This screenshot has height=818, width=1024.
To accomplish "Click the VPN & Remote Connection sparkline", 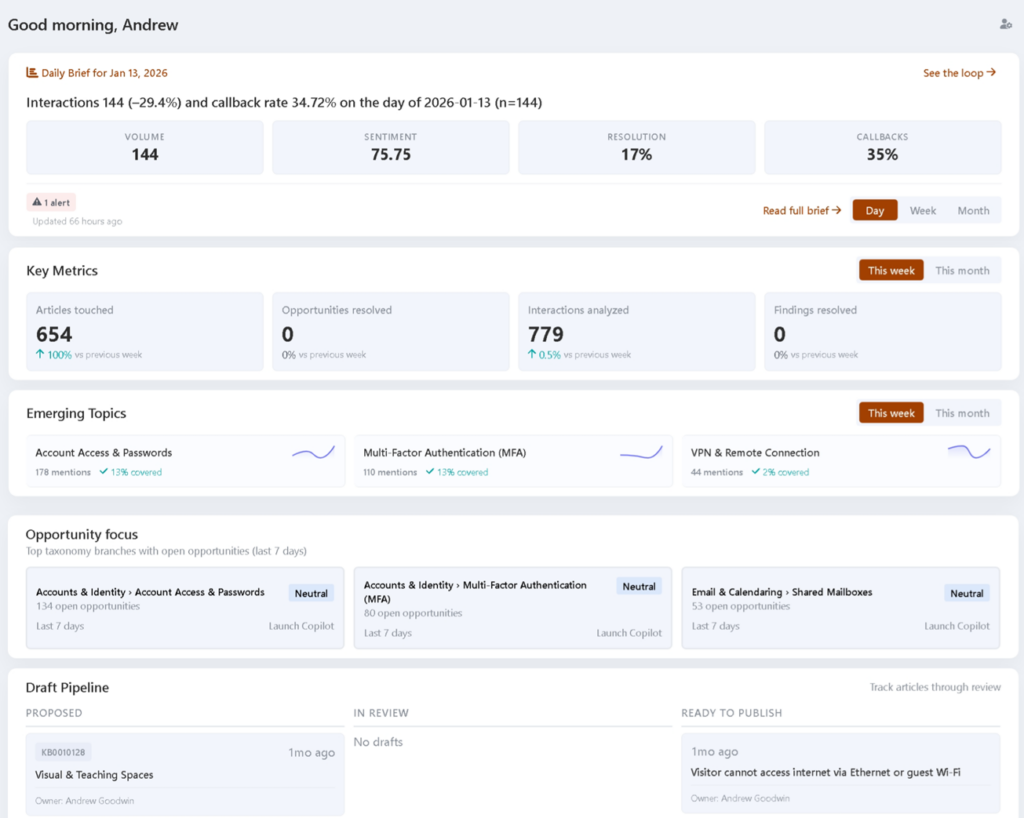I will pos(968,452).
